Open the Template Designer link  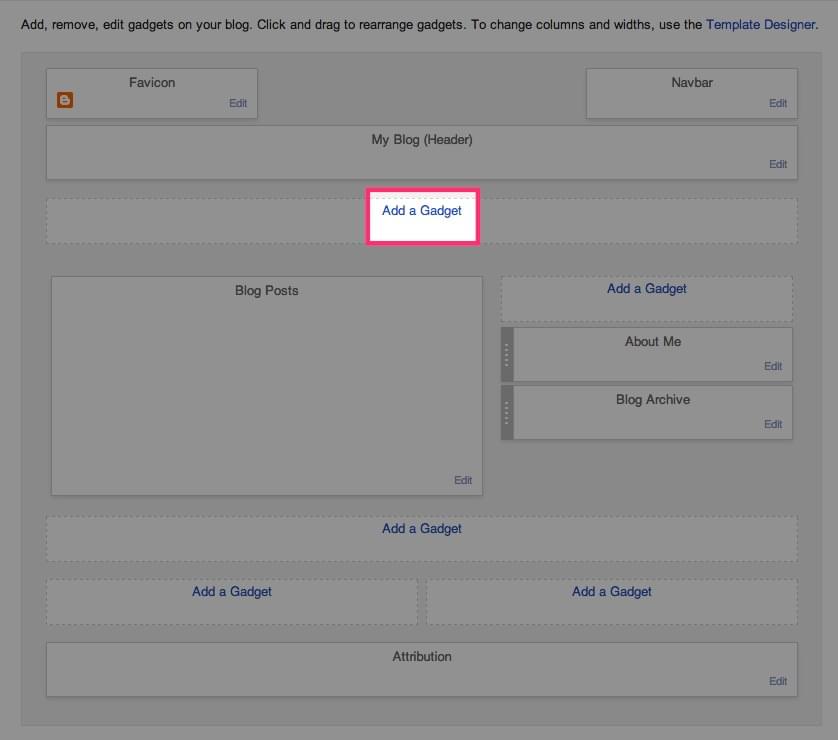(x=761, y=25)
